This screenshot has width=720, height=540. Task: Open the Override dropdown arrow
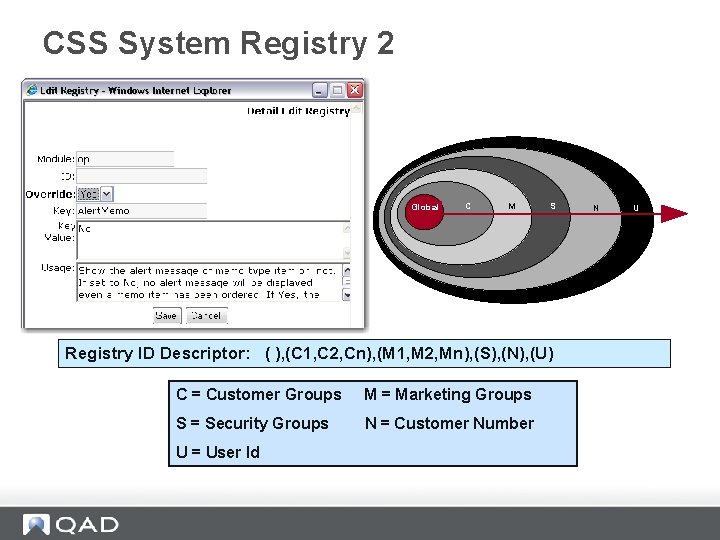tap(107, 194)
